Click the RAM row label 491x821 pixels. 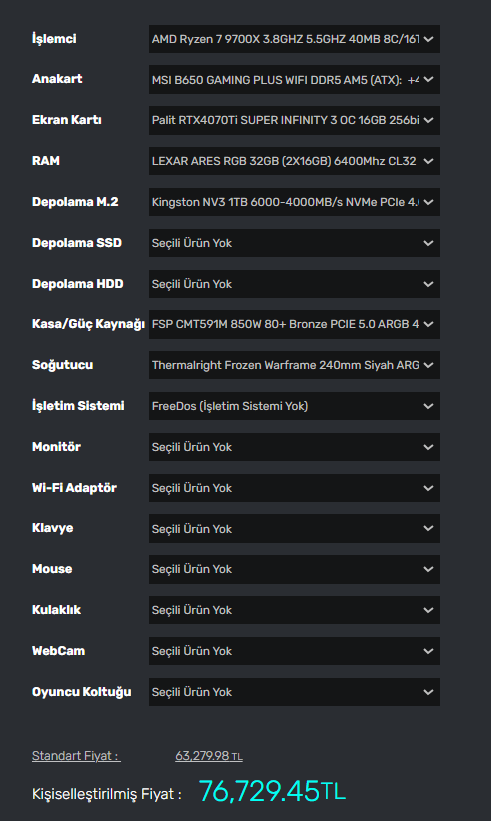pyautogui.click(x=46, y=161)
